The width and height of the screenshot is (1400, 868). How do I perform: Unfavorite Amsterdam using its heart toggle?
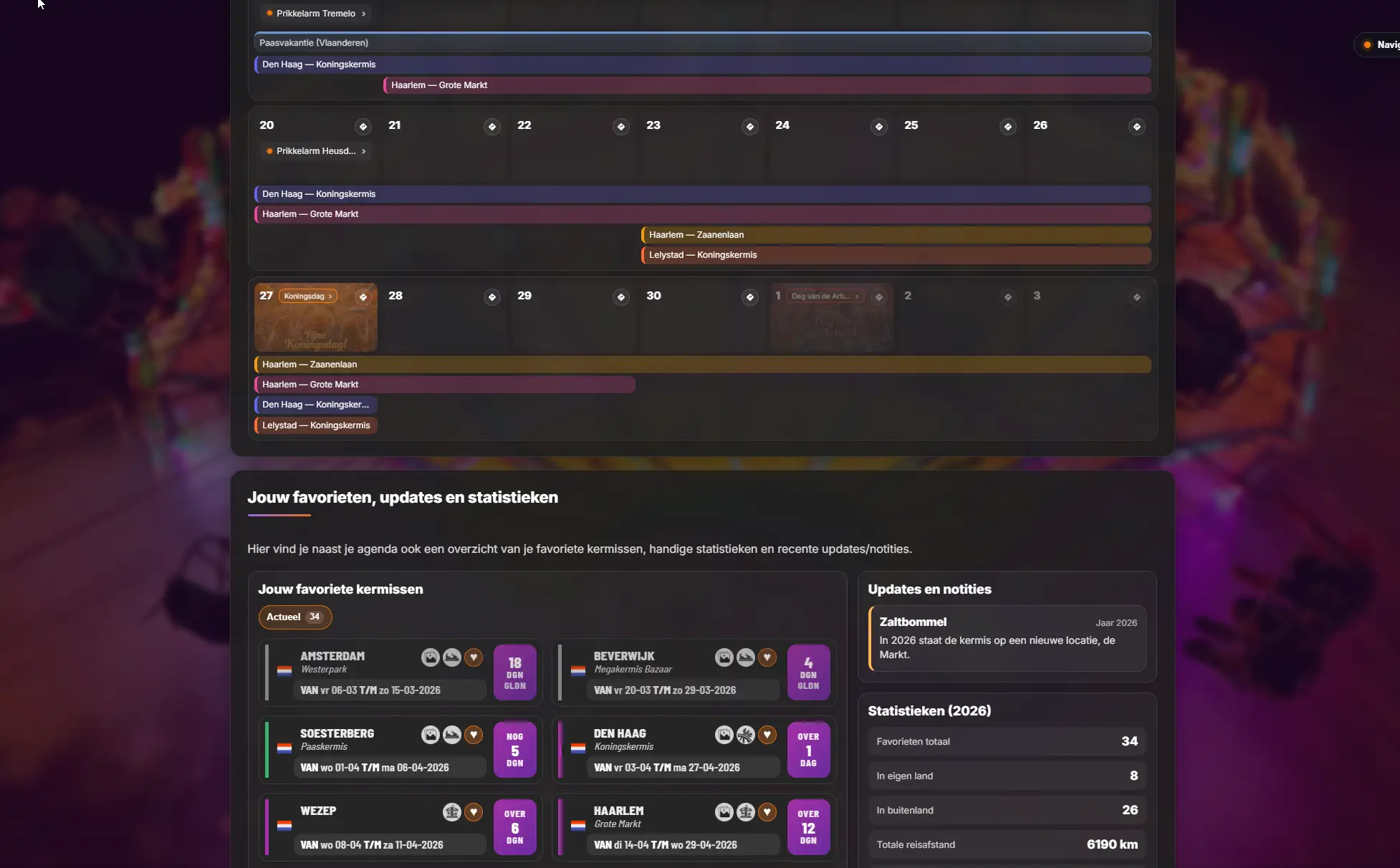pos(473,657)
